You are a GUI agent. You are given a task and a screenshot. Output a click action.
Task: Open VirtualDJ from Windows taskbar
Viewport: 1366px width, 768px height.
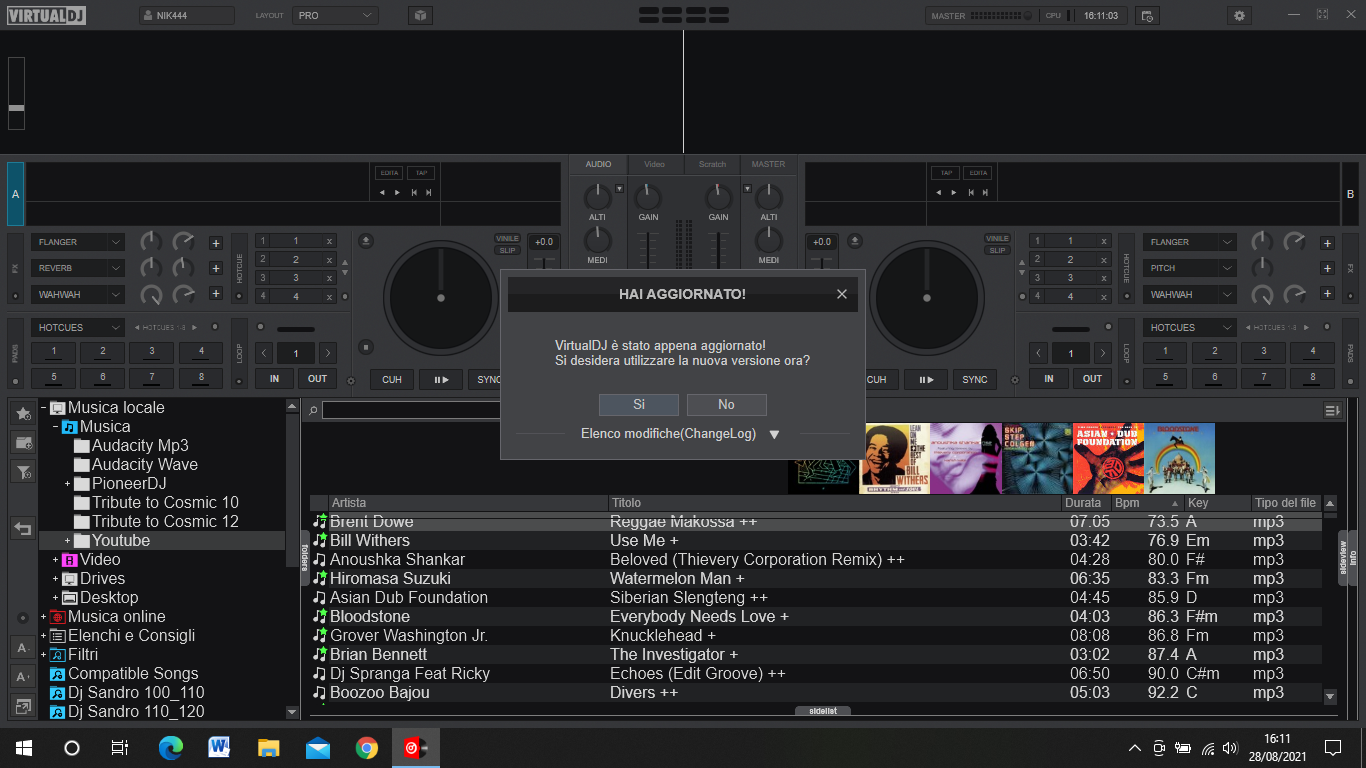tap(415, 748)
